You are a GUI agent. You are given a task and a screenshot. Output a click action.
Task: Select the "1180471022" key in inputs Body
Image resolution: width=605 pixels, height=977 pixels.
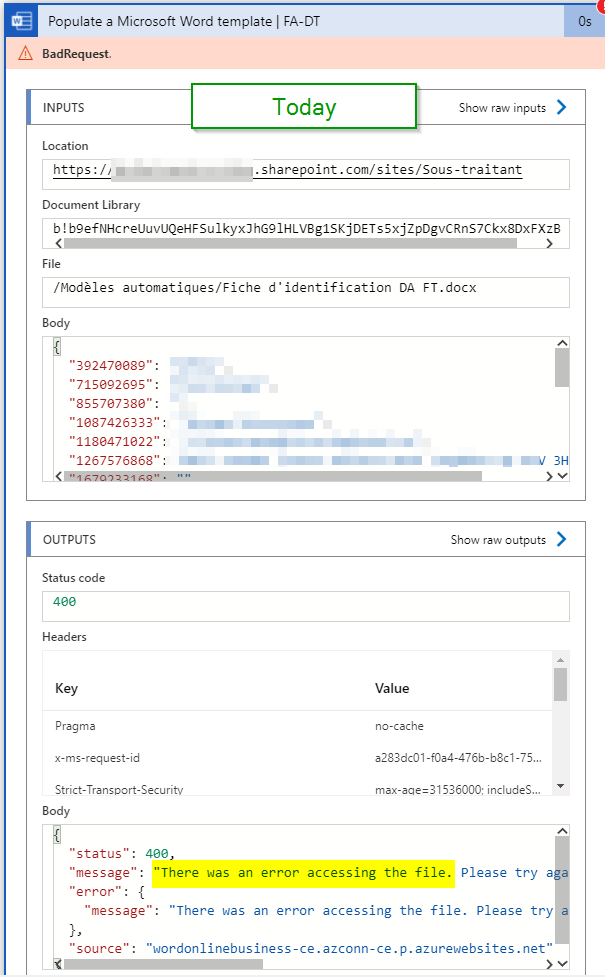115,441
